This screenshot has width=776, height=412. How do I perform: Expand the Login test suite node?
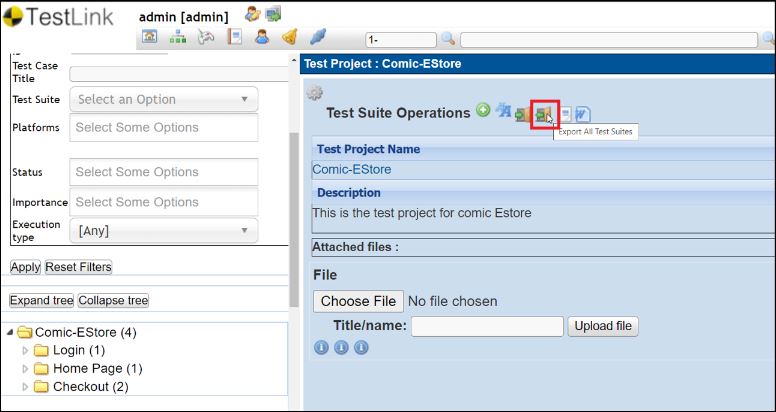click(26, 350)
